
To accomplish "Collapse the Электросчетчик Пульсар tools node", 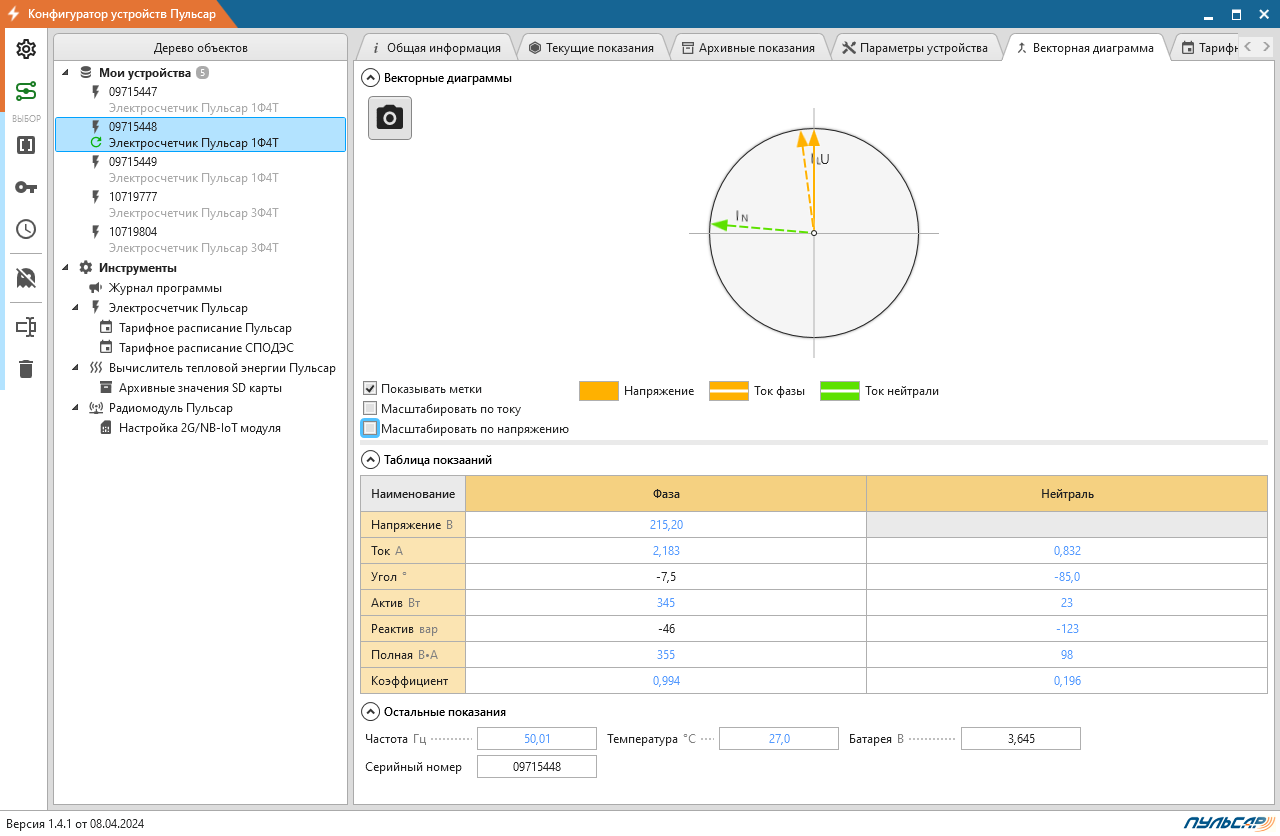I will click(x=76, y=308).
